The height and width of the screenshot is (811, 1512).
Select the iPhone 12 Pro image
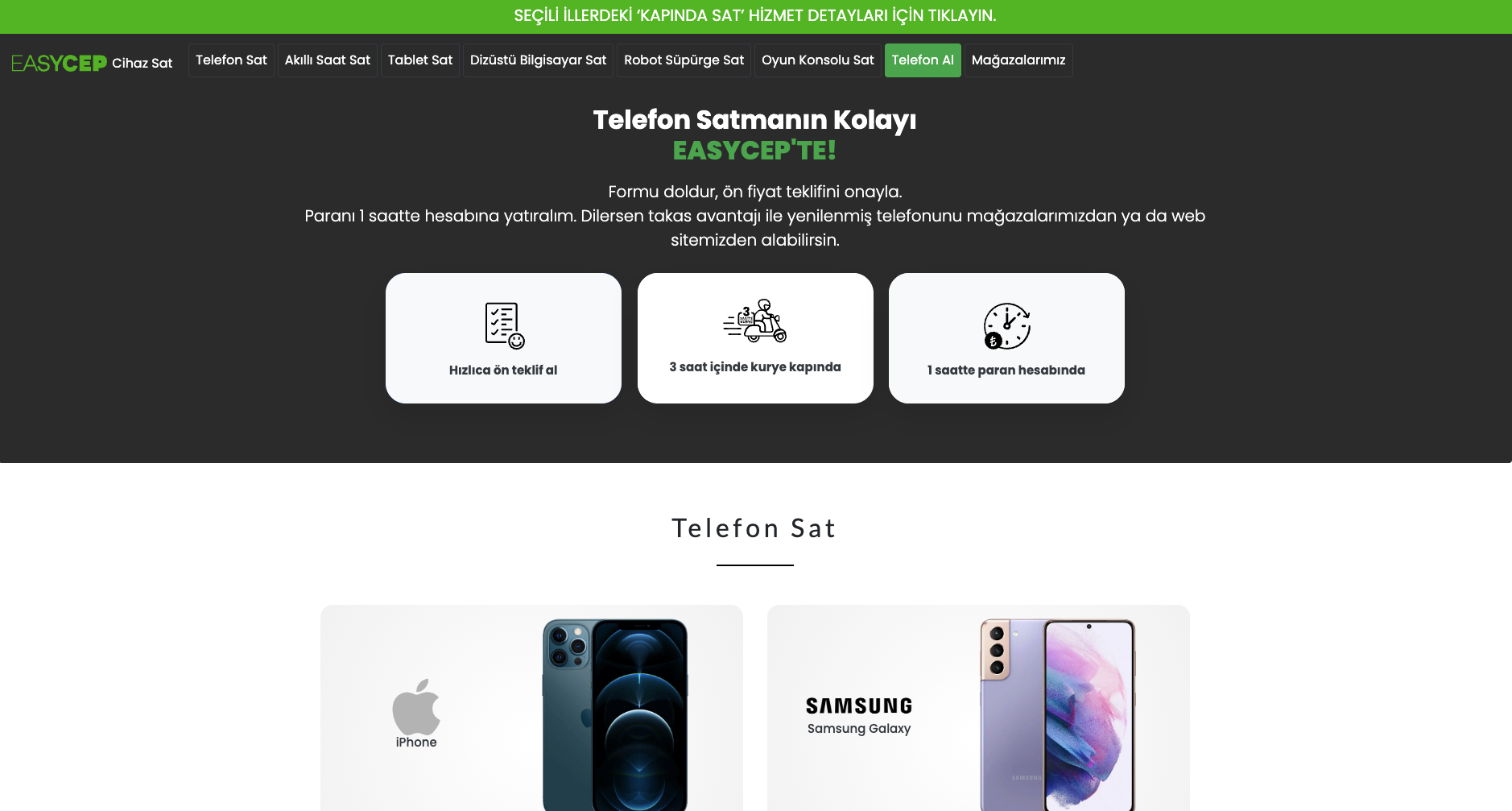615,714
